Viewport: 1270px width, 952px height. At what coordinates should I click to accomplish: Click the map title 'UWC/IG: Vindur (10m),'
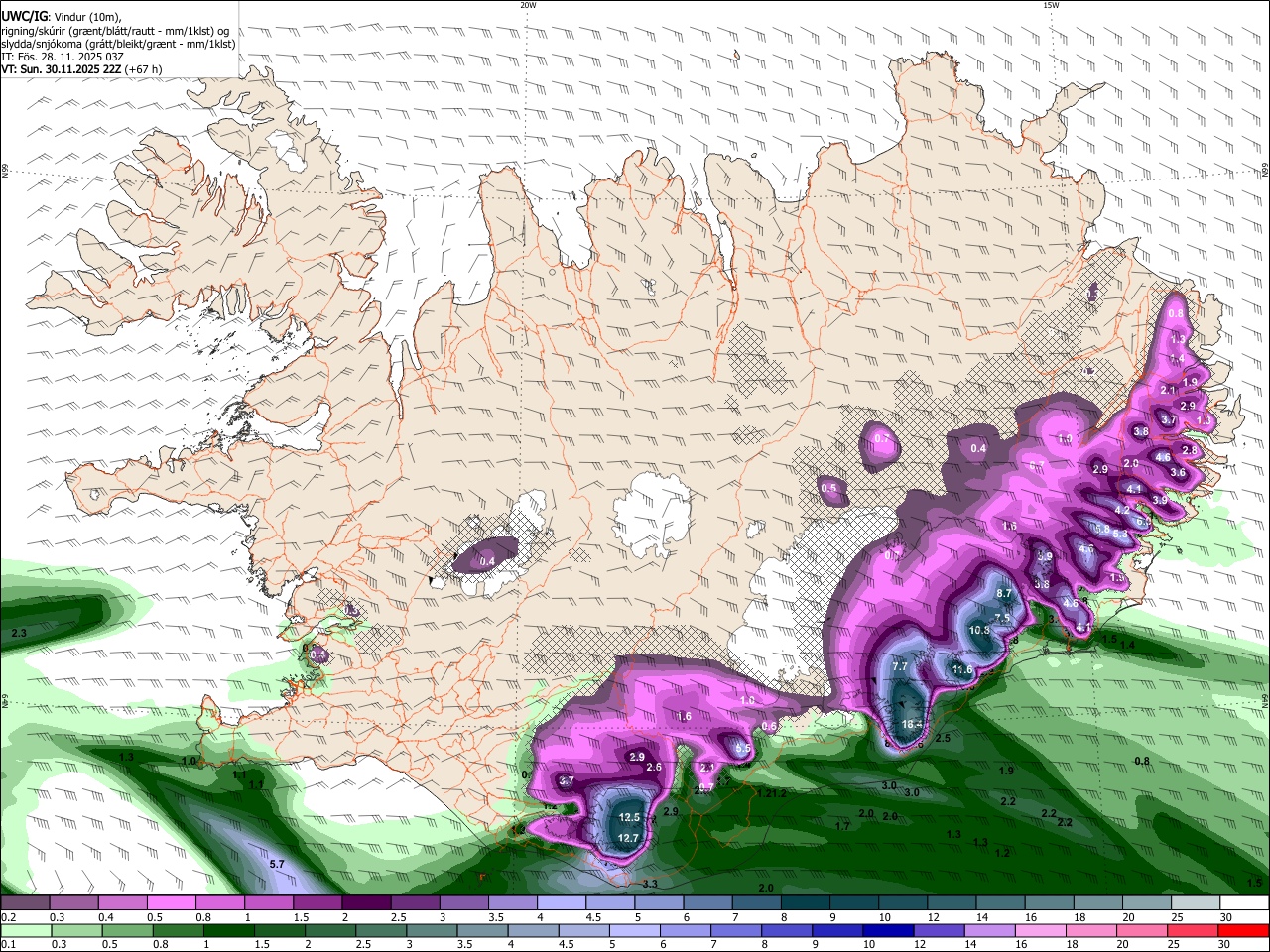pyautogui.click(x=61, y=15)
